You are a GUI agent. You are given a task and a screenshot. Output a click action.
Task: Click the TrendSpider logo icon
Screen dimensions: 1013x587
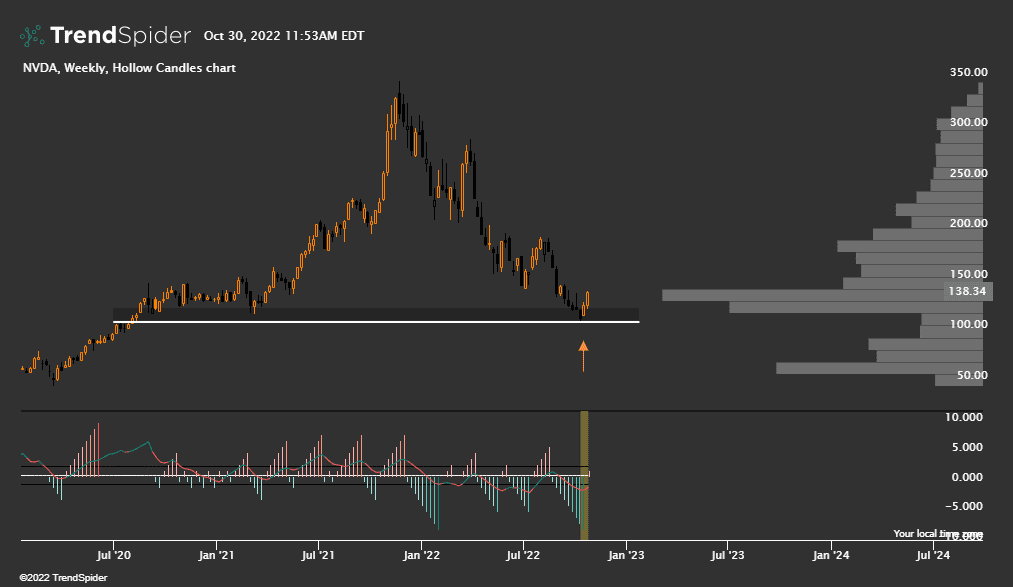[32, 36]
